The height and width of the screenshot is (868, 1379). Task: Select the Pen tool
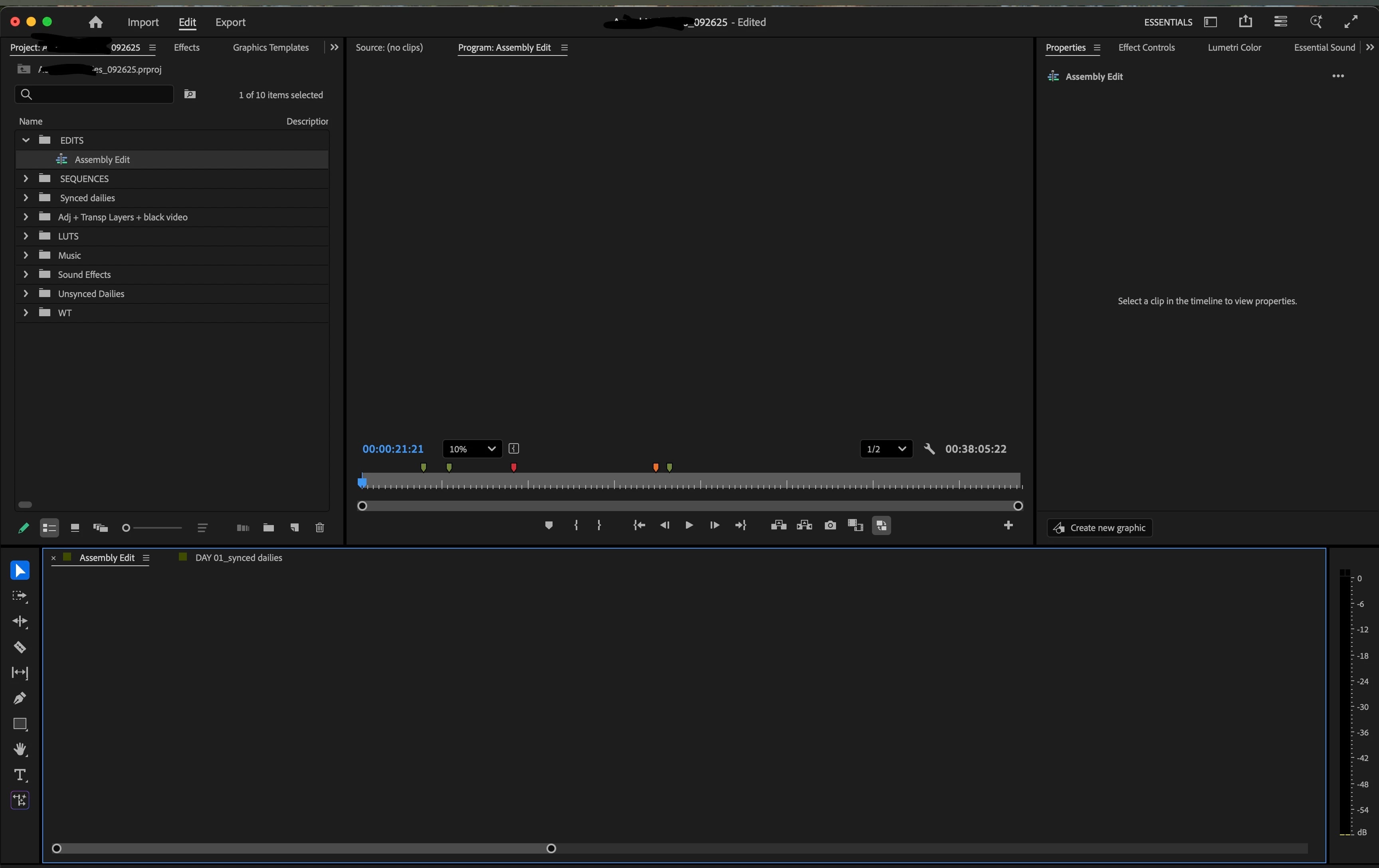coord(20,699)
